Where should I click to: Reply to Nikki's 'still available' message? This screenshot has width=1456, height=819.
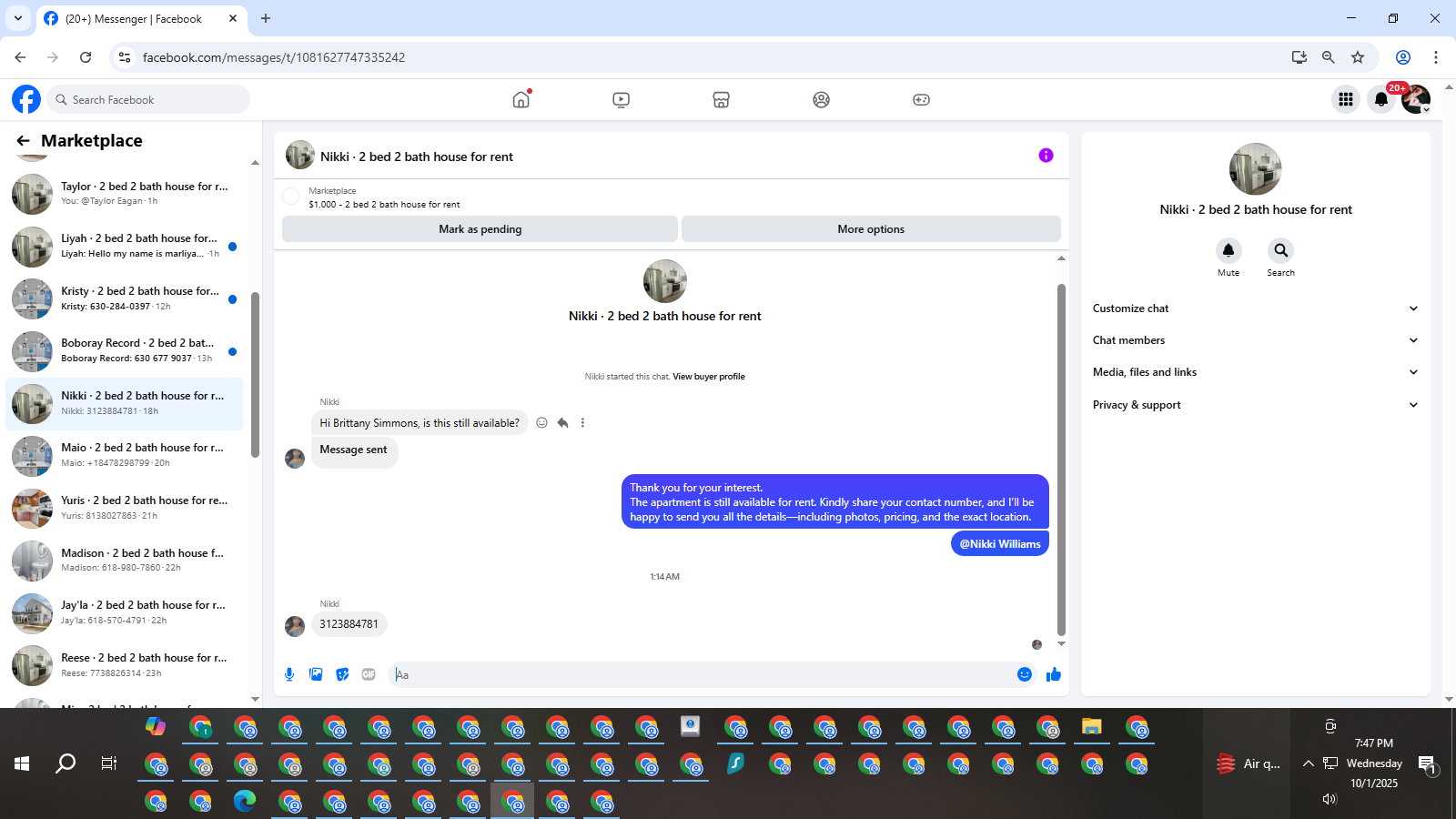click(x=562, y=422)
